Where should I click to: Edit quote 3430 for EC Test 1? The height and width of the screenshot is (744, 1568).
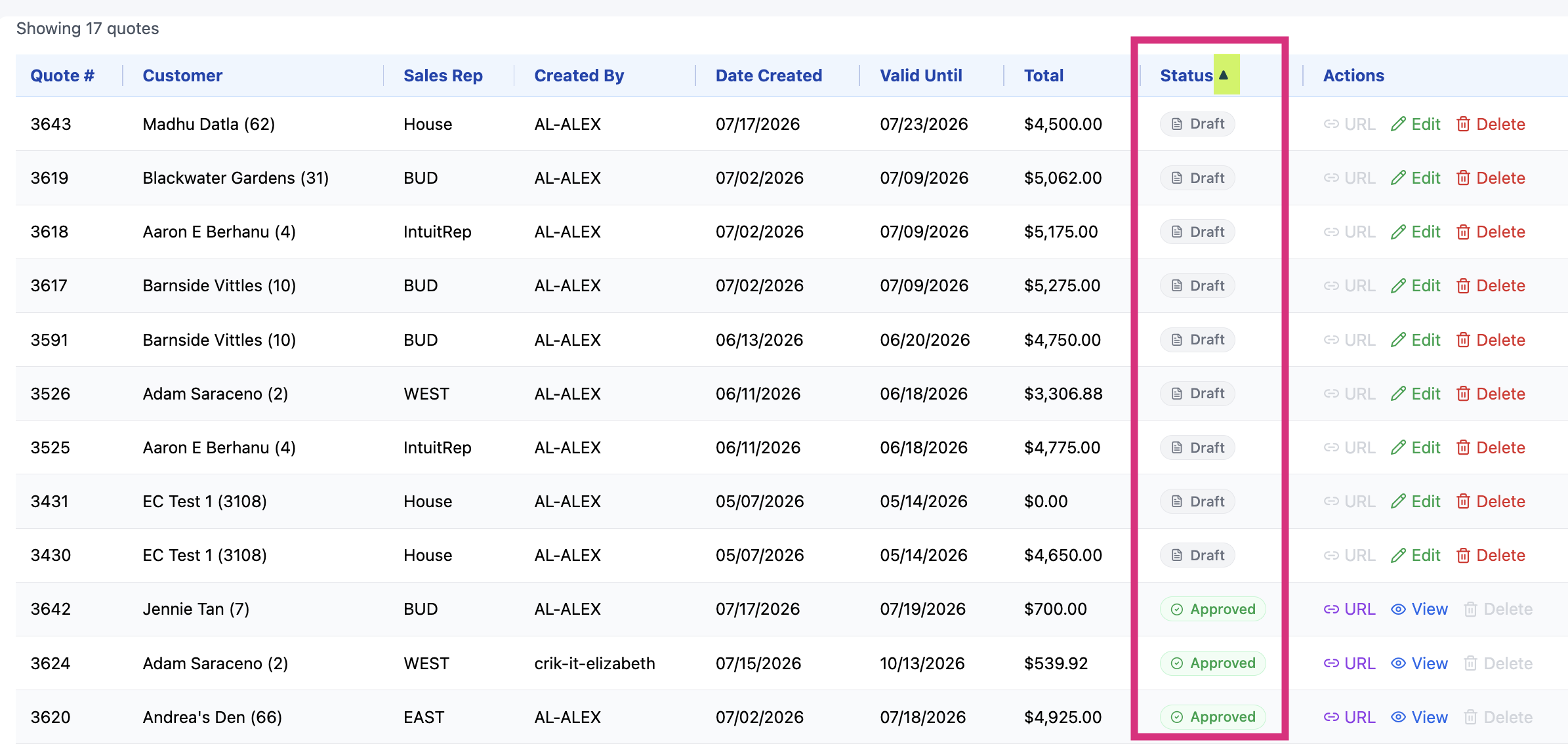pos(1416,555)
